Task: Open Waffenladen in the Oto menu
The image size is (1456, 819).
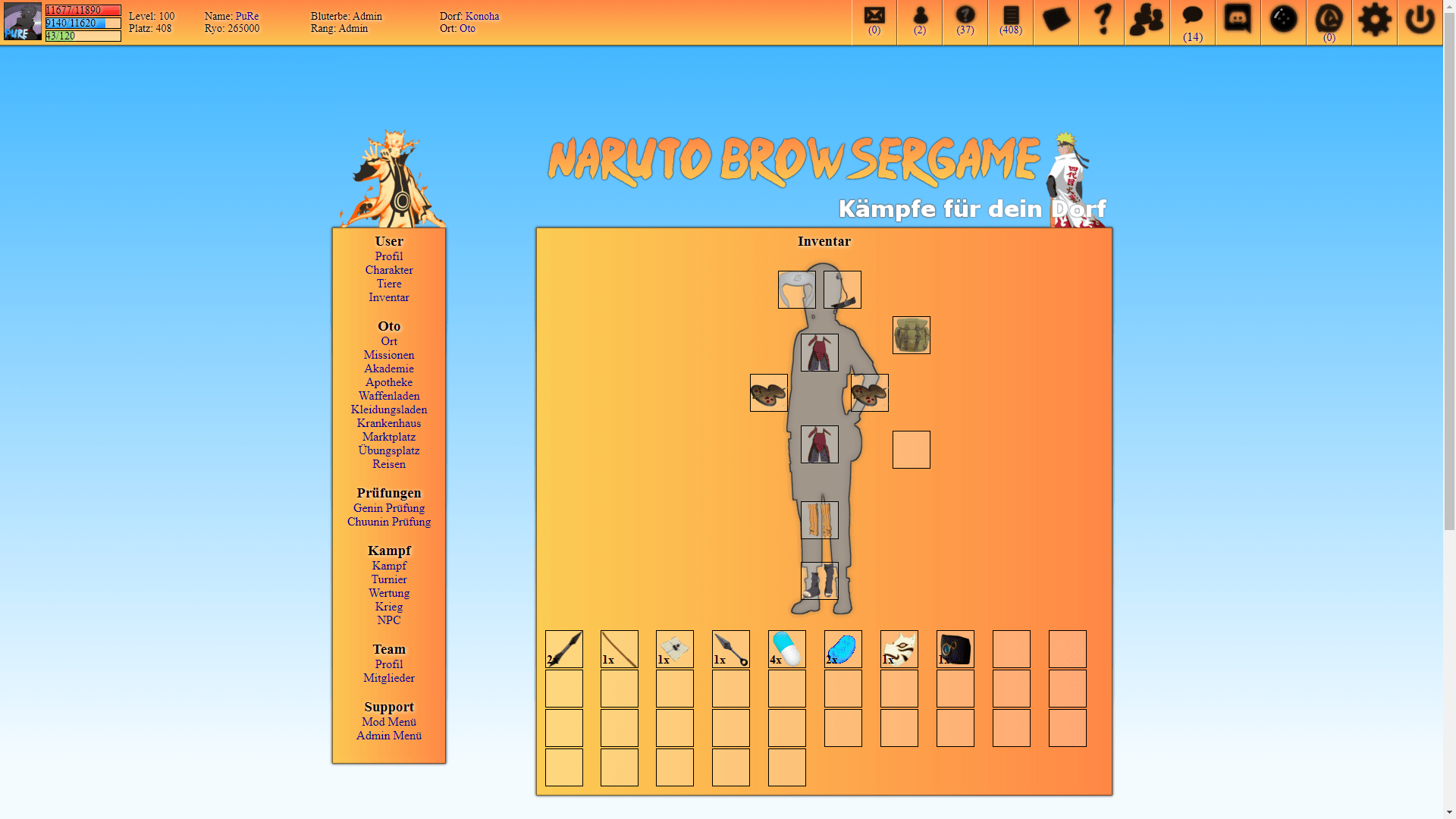Action: [389, 396]
